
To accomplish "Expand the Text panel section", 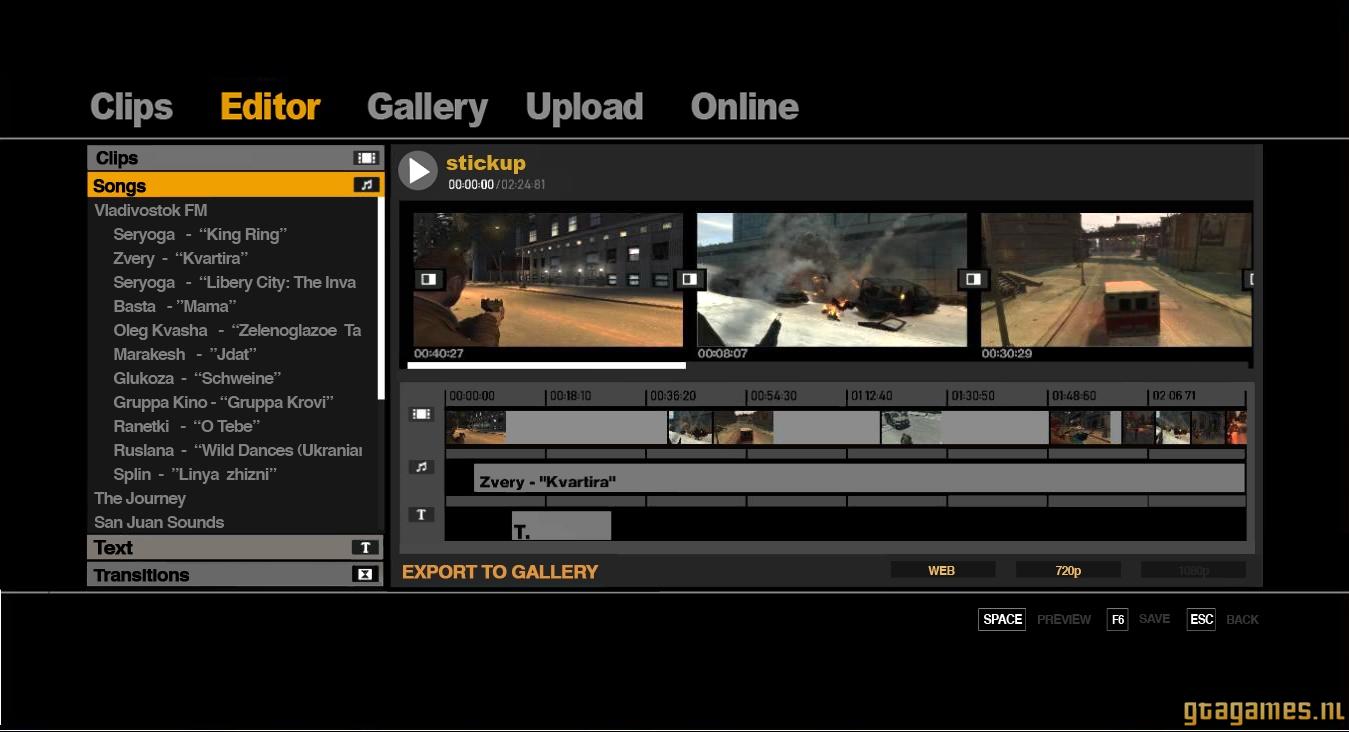I will point(236,547).
